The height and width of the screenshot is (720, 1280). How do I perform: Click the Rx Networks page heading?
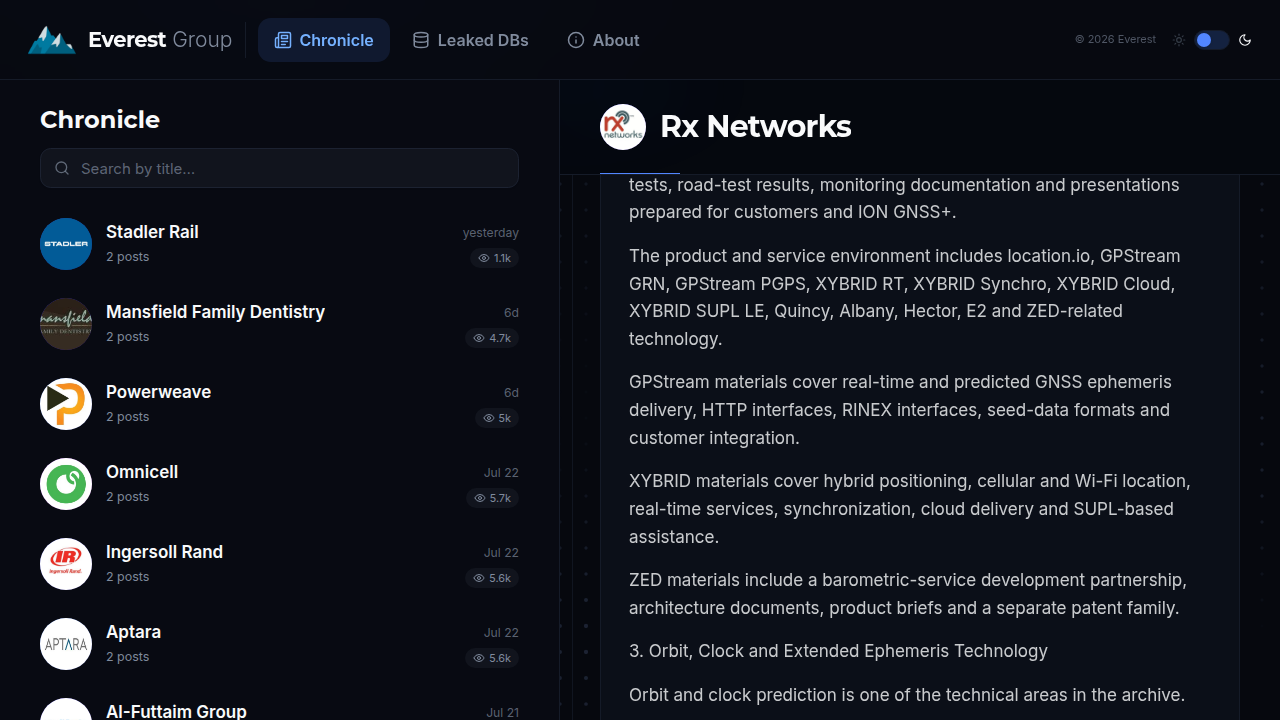[755, 127]
